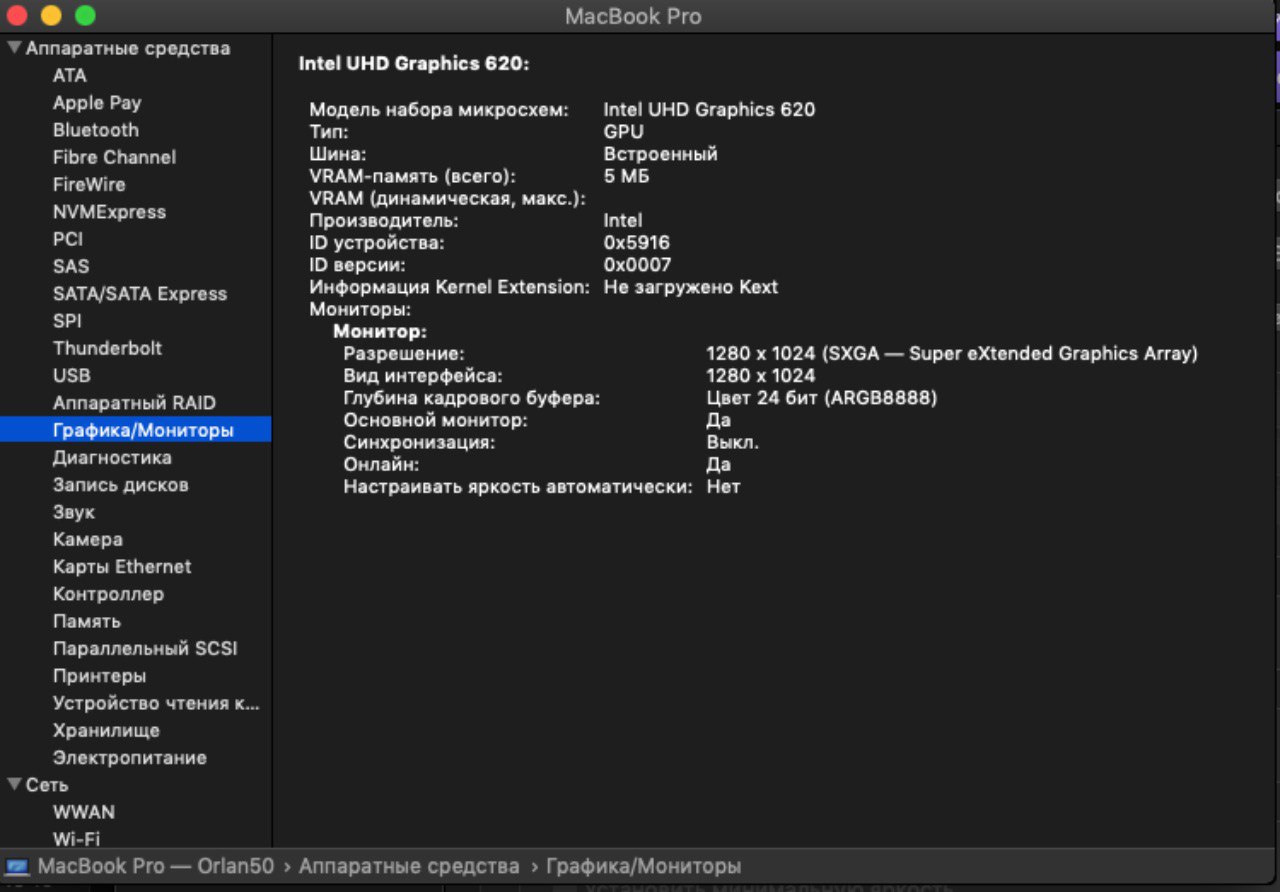Select Запись дисков entry
This screenshot has width=1280, height=892.
tap(120, 485)
